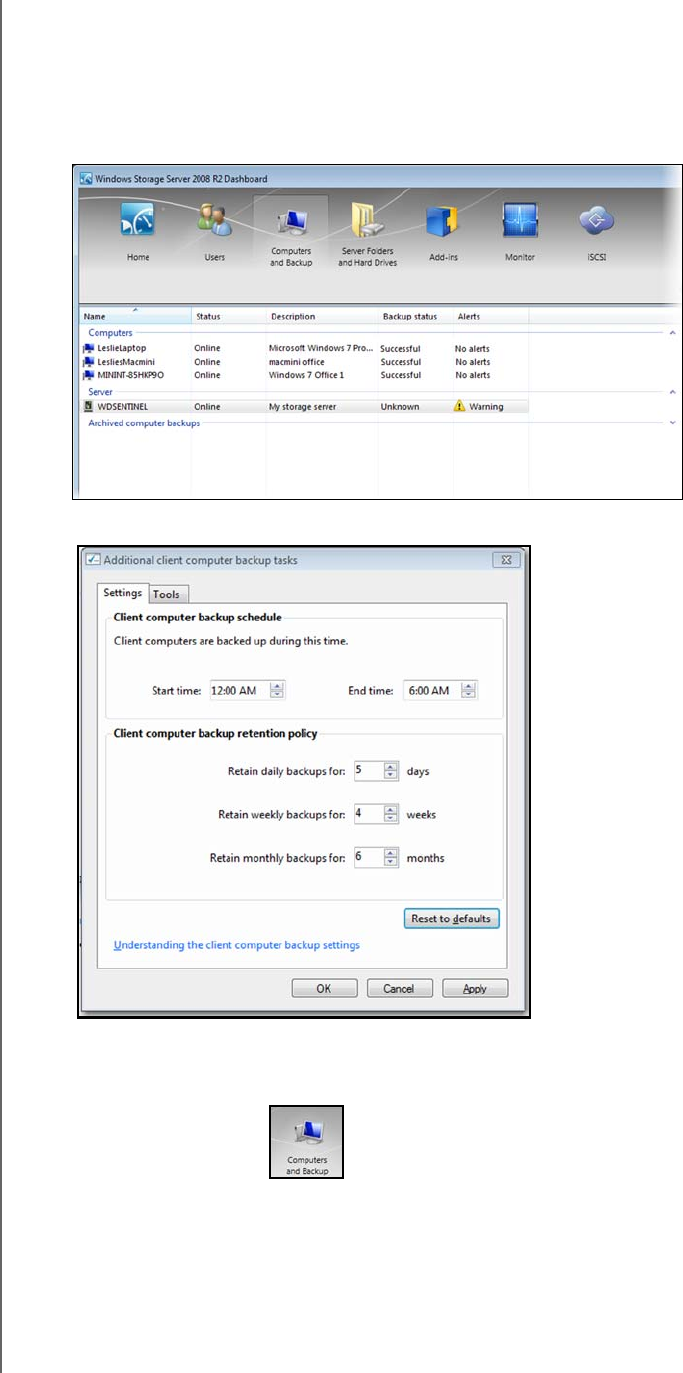Image resolution: width=683 pixels, height=1373 pixels.
Task: Switch to the Tools tab
Action: click(167, 594)
